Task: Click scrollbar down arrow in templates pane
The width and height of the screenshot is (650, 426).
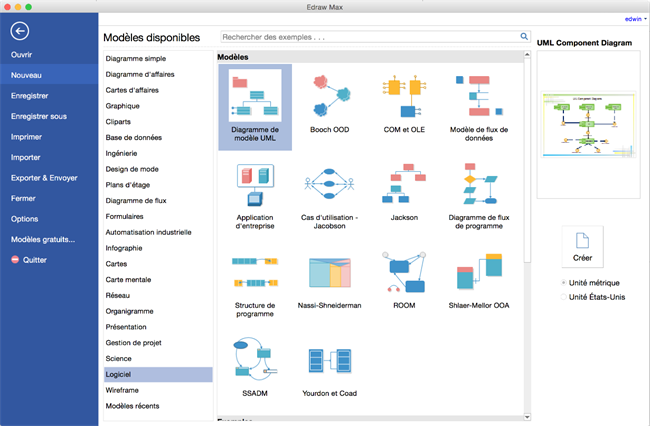Action: tap(527, 417)
